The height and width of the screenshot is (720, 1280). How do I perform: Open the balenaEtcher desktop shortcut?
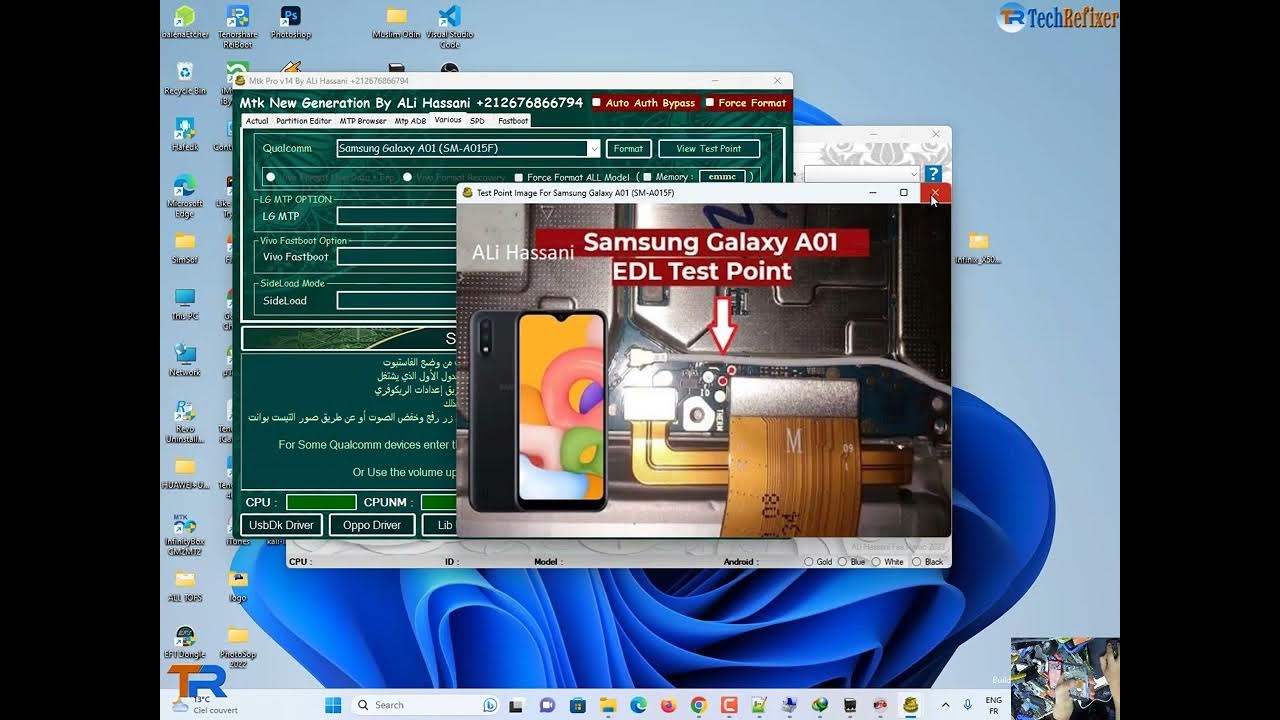[185, 22]
